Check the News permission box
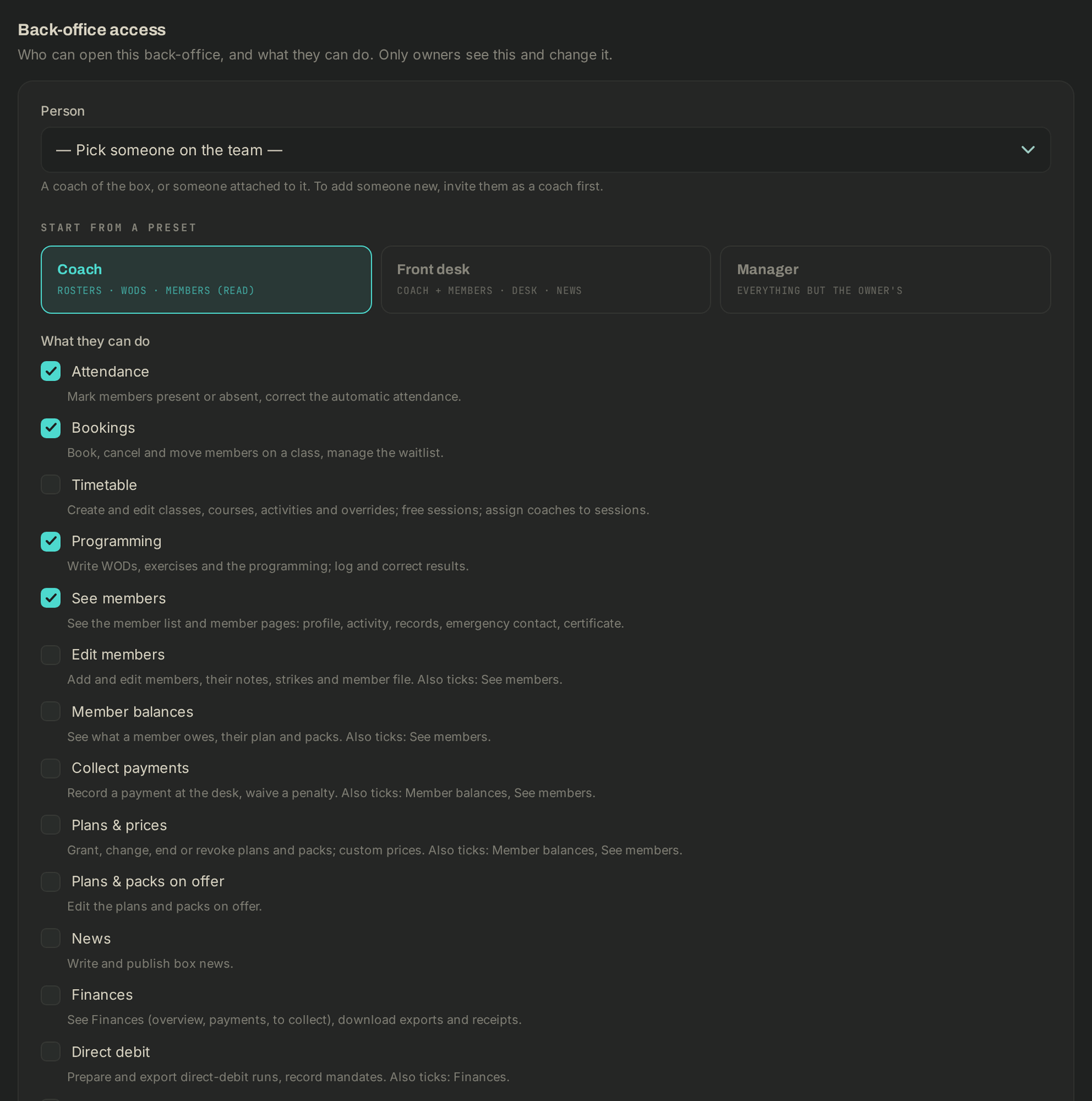This screenshot has height=1101, width=1092. (51, 938)
